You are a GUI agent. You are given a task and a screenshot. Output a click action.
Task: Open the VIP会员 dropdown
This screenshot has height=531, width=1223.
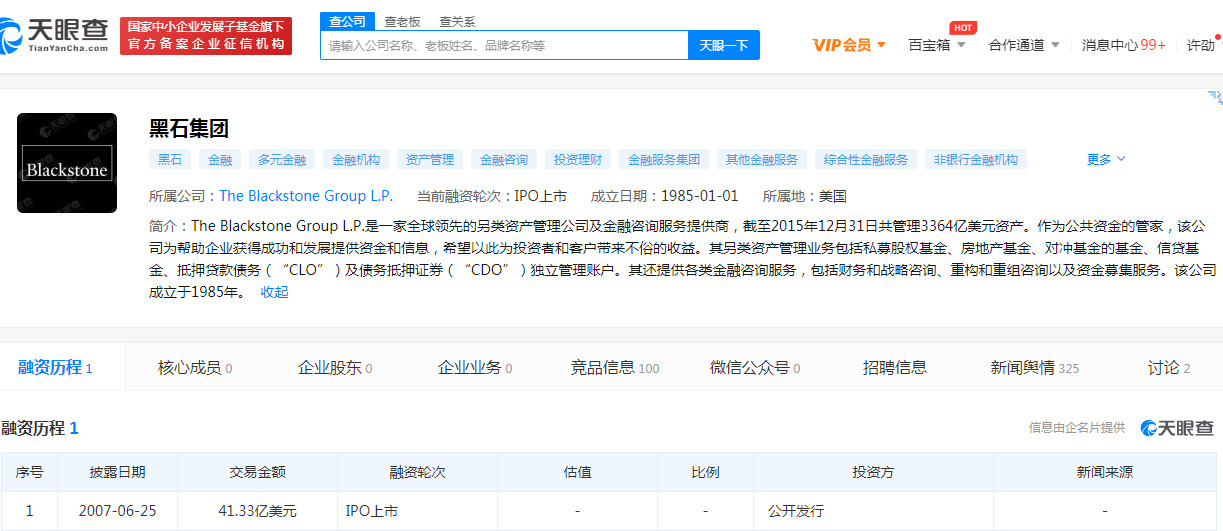[x=849, y=45]
